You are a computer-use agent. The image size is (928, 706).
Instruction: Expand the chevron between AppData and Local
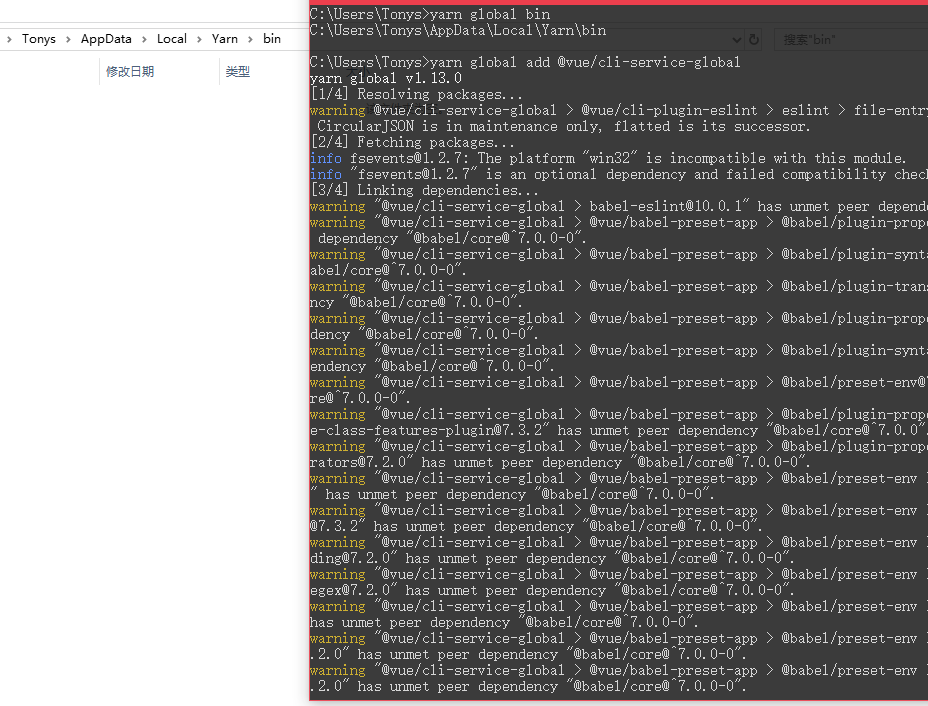pyautogui.click(x=144, y=39)
